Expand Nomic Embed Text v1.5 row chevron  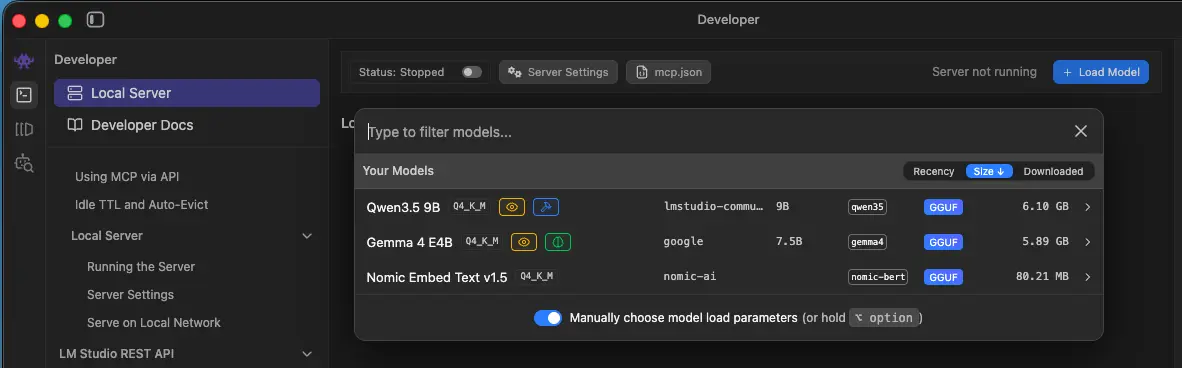coord(1087,277)
